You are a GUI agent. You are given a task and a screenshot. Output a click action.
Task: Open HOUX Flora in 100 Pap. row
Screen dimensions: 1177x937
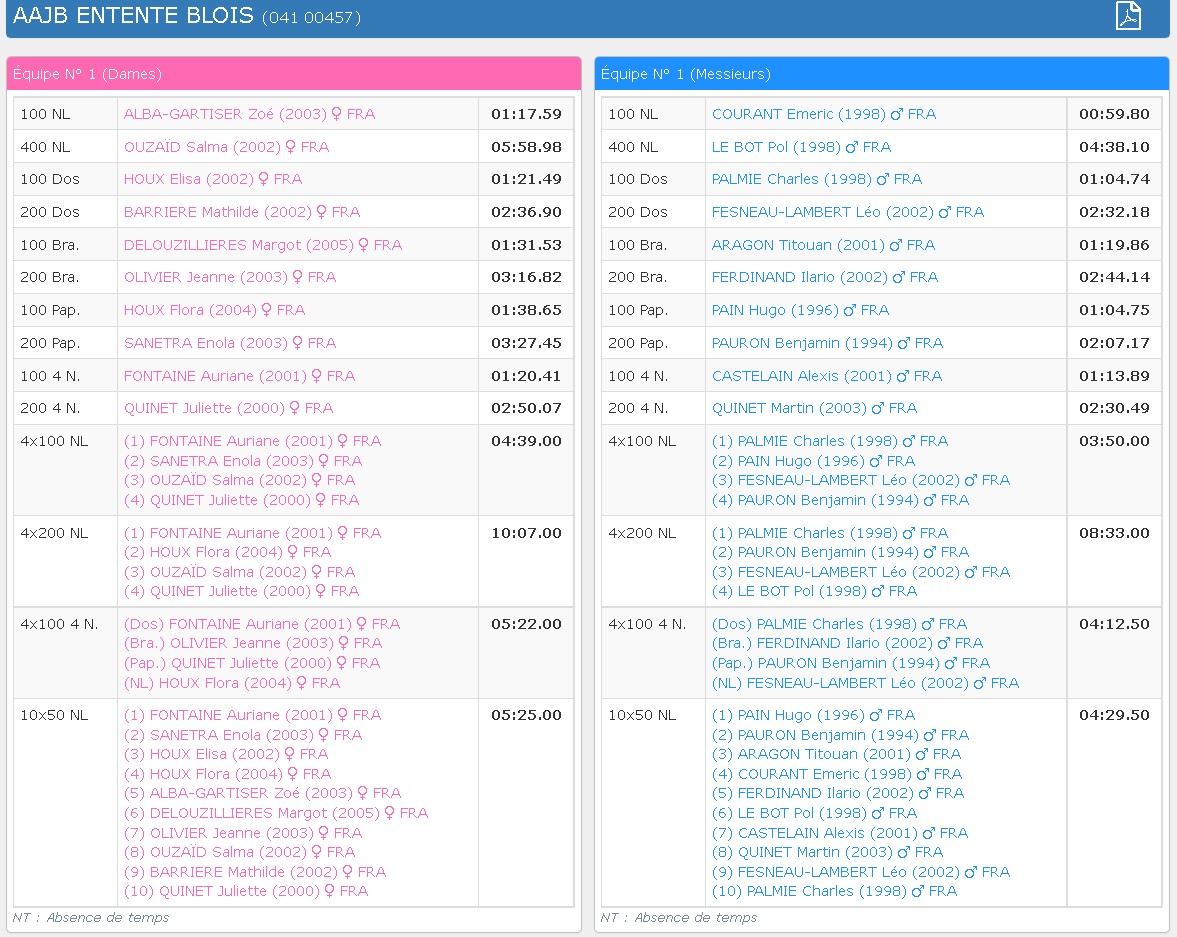click(x=214, y=310)
